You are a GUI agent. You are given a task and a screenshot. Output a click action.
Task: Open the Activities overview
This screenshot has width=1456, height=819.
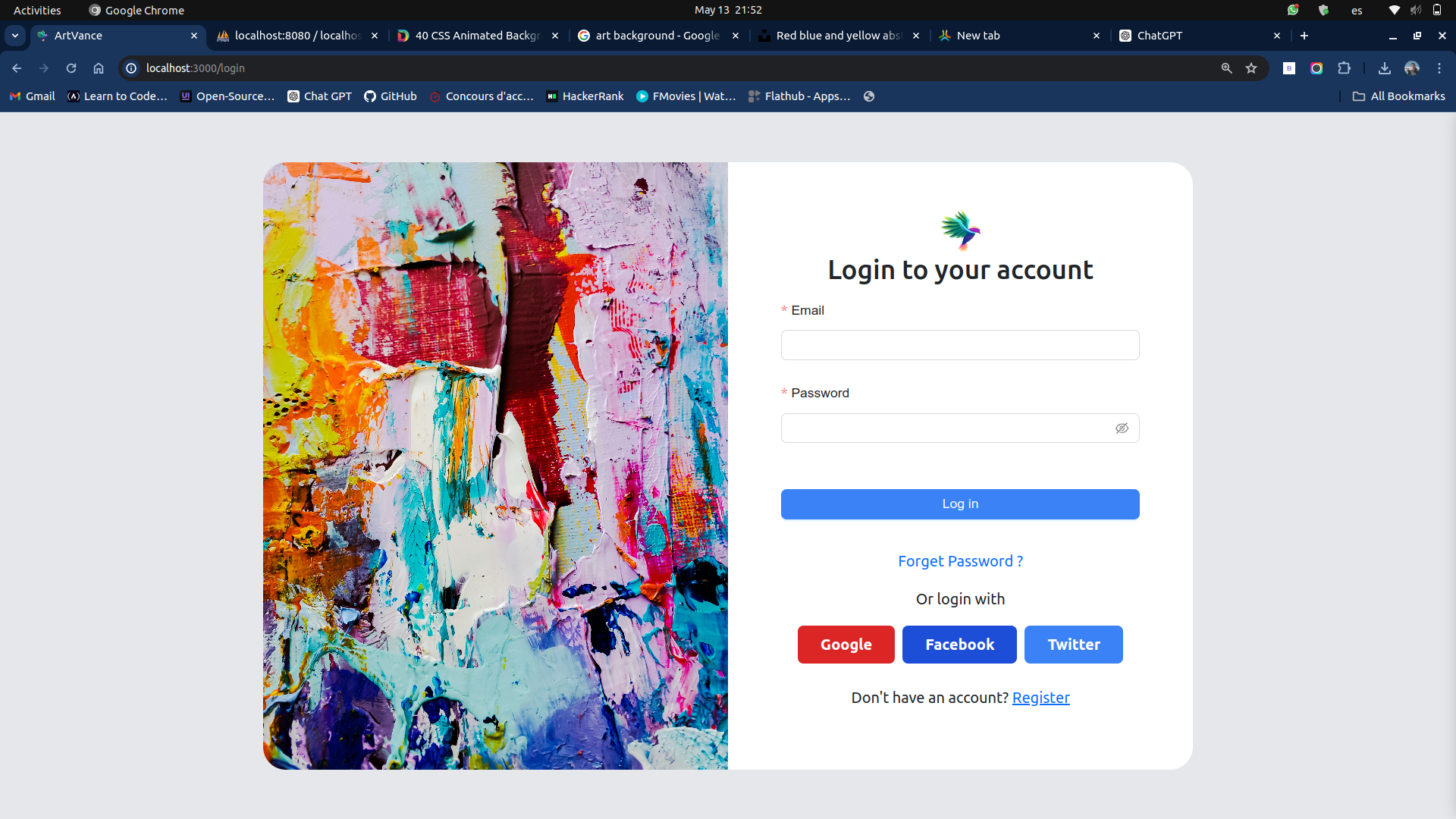pyautogui.click(x=37, y=10)
